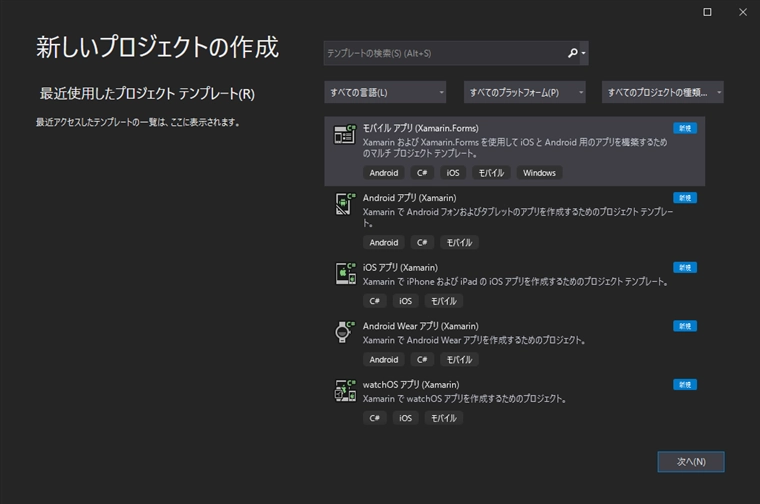This screenshot has height=504, width=760.
Task: Click C# tag under iOS アプリ template
Action: pyautogui.click(x=375, y=301)
